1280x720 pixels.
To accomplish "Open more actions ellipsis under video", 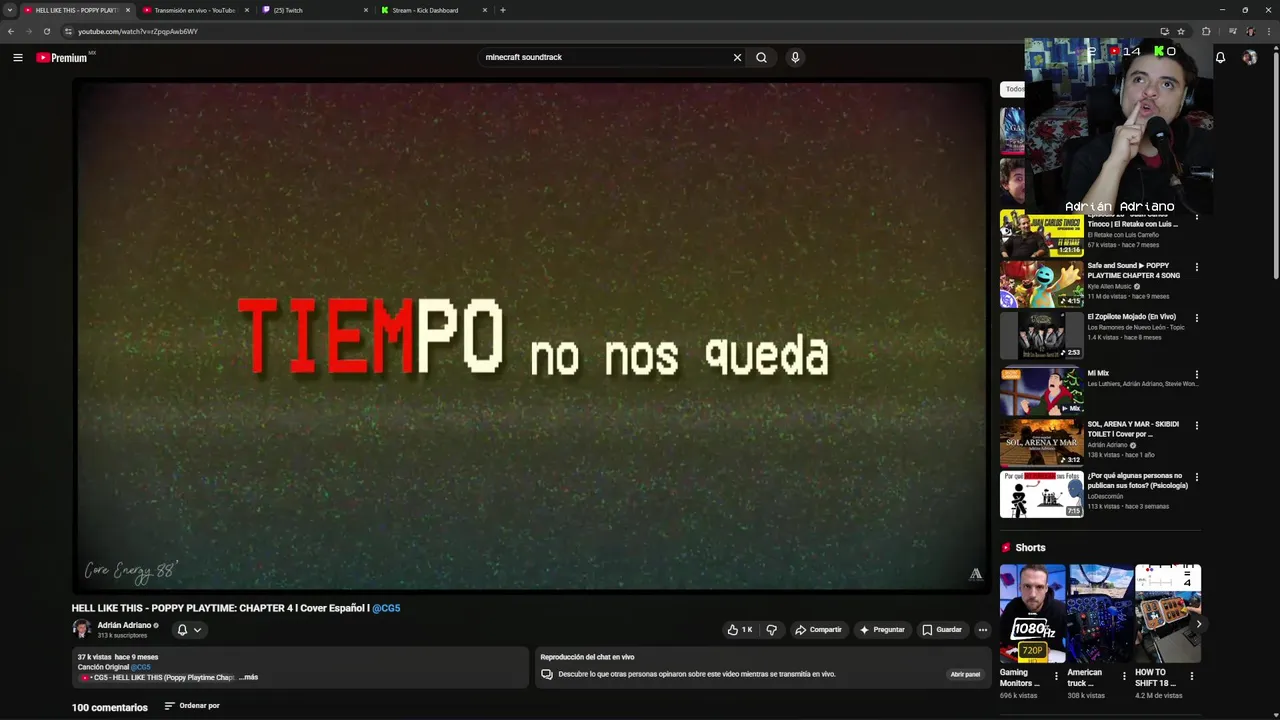I will coord(983,630).
